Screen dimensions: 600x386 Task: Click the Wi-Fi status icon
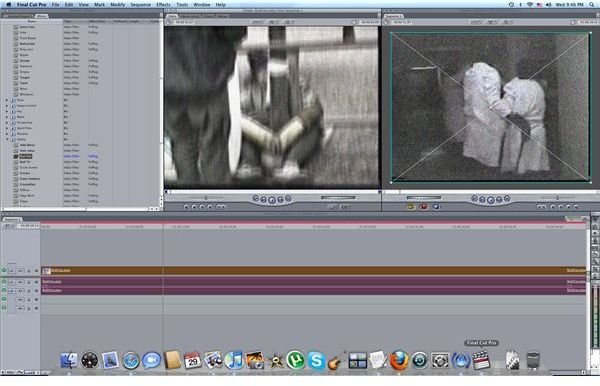point(530,5)
